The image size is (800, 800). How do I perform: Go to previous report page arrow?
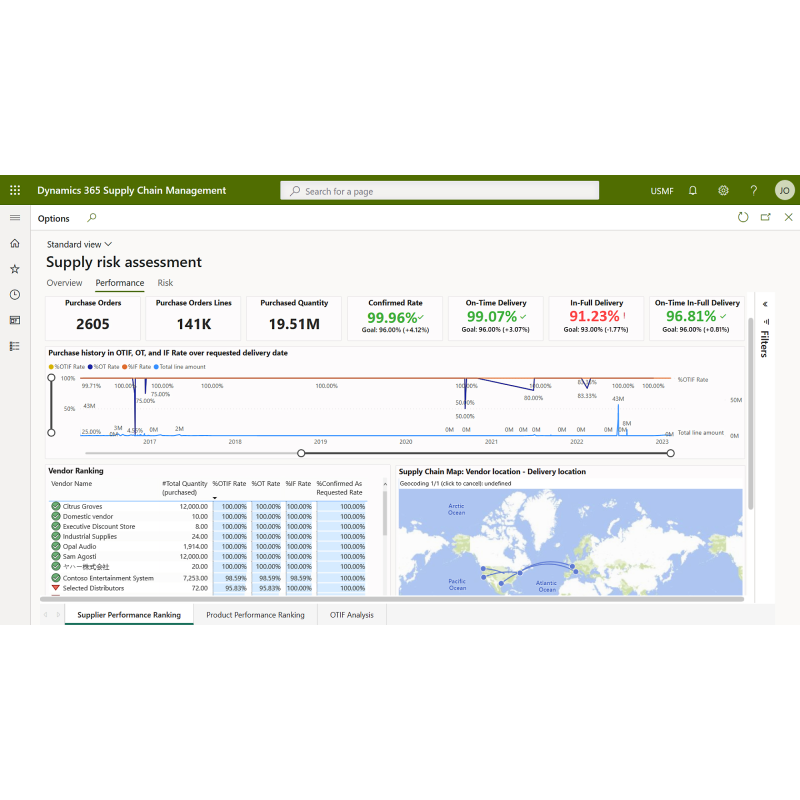[45, 615]
